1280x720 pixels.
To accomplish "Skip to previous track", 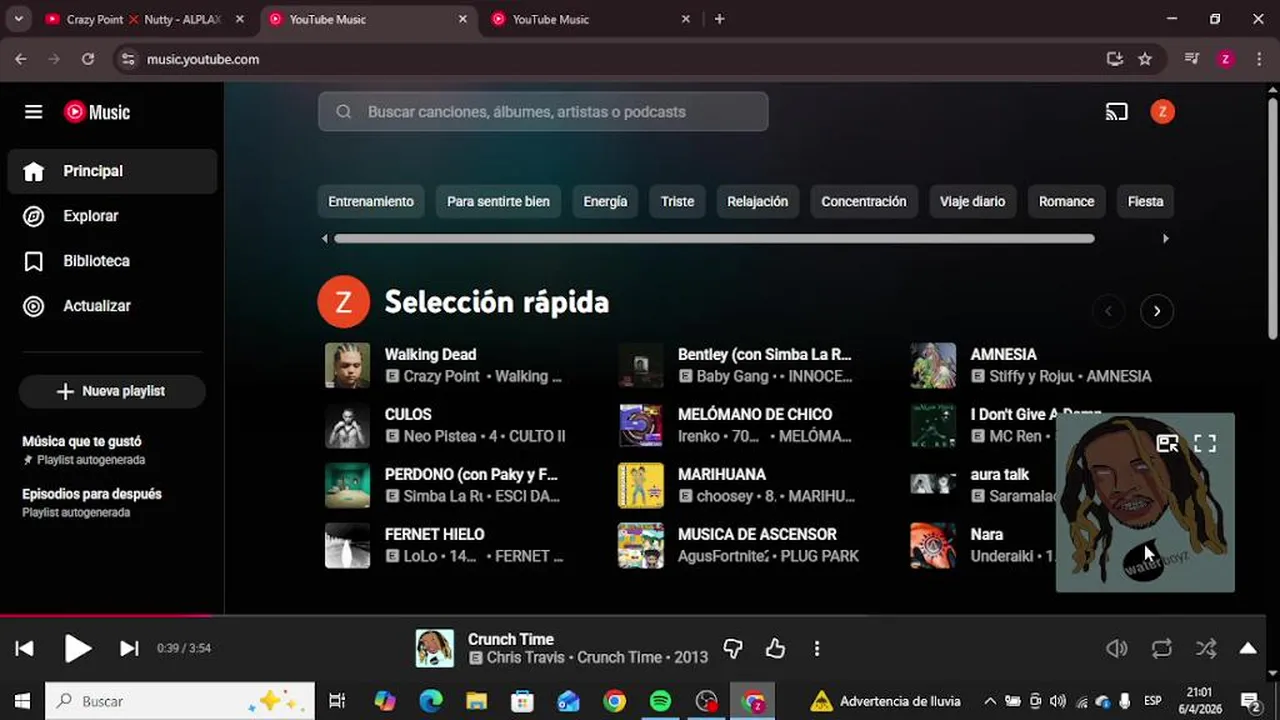I will [x=25, y=648].
